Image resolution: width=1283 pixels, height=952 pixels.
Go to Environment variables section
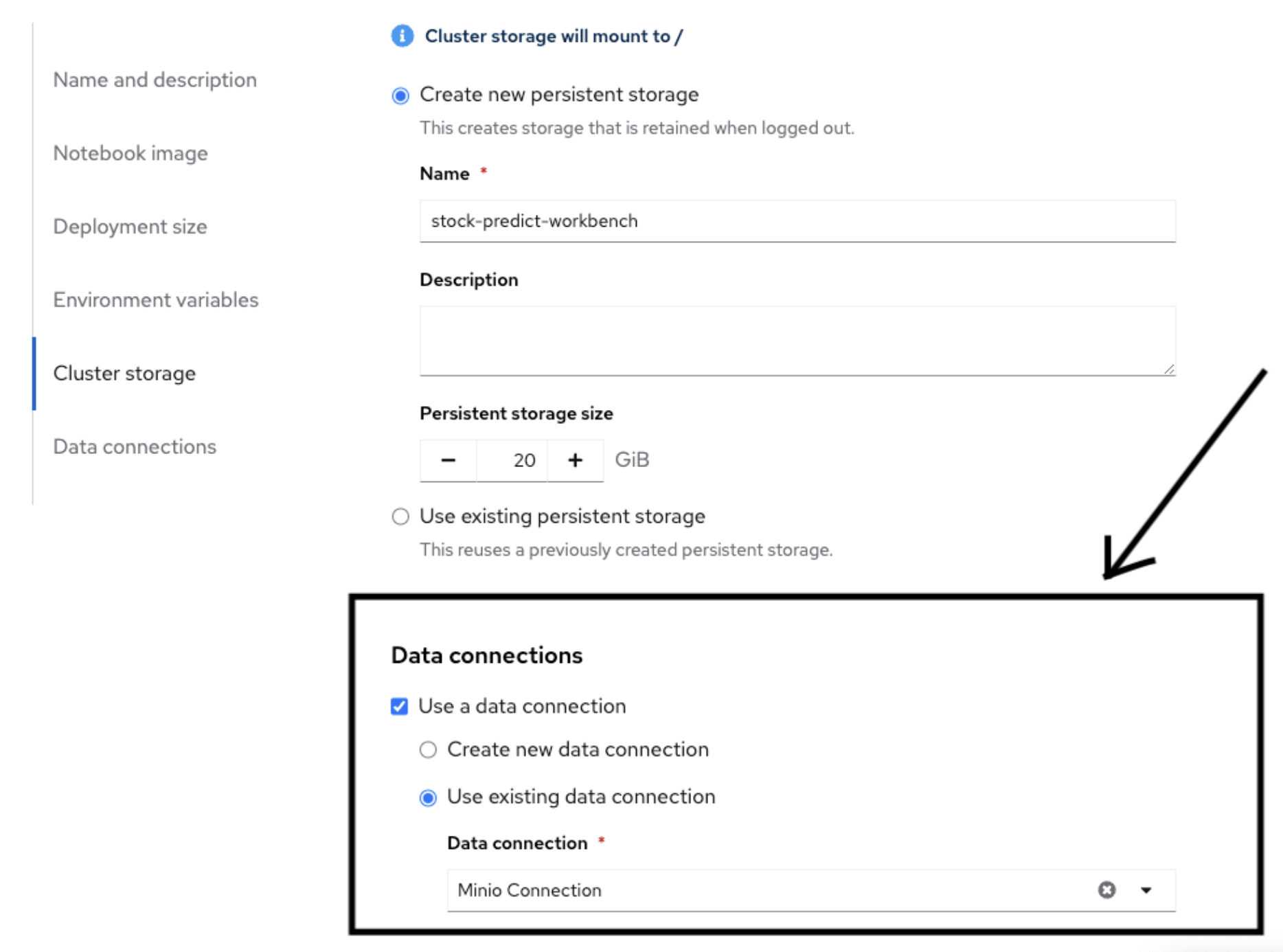(x=156, y=300)
